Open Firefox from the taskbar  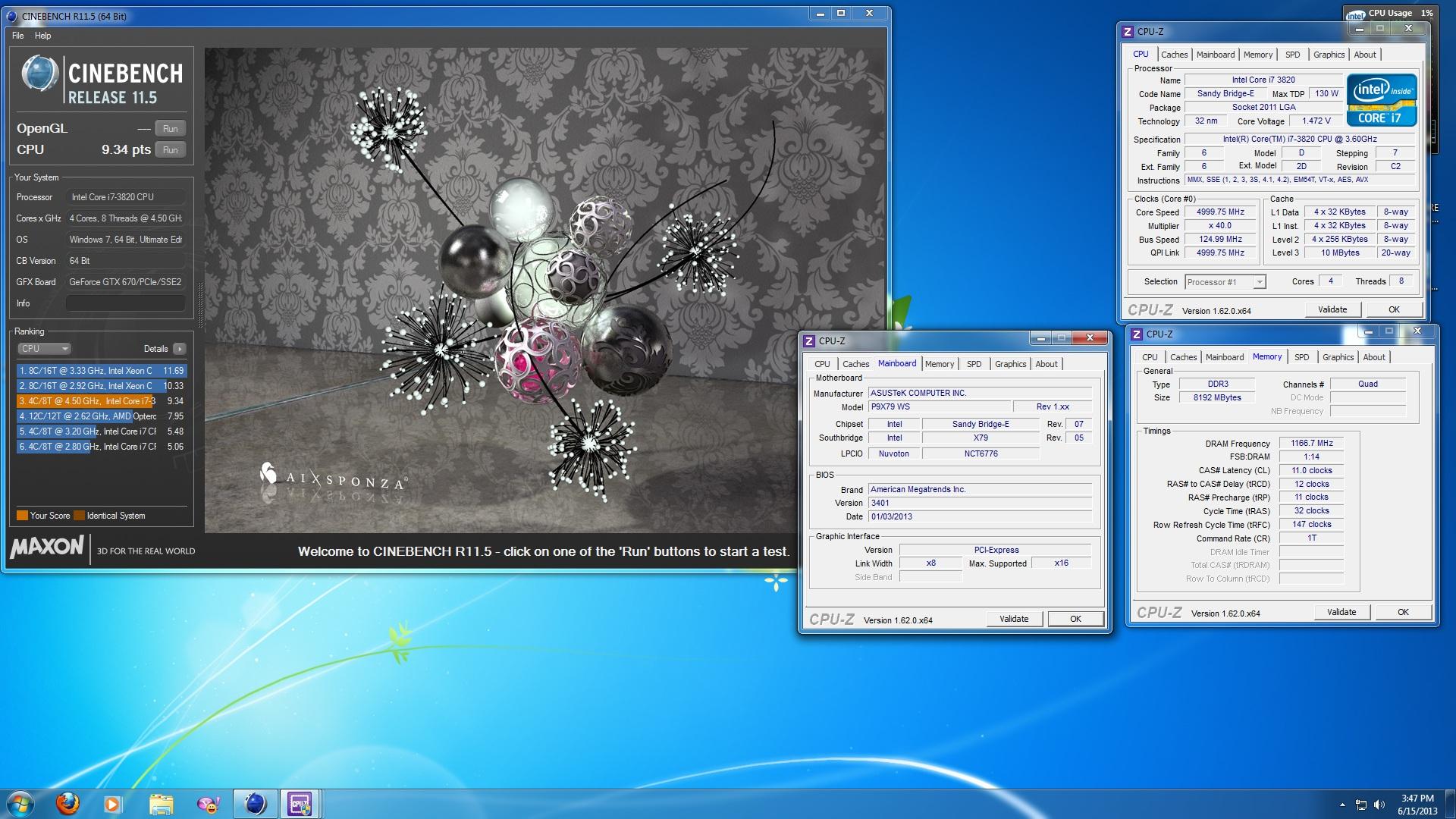pos(67,803)
